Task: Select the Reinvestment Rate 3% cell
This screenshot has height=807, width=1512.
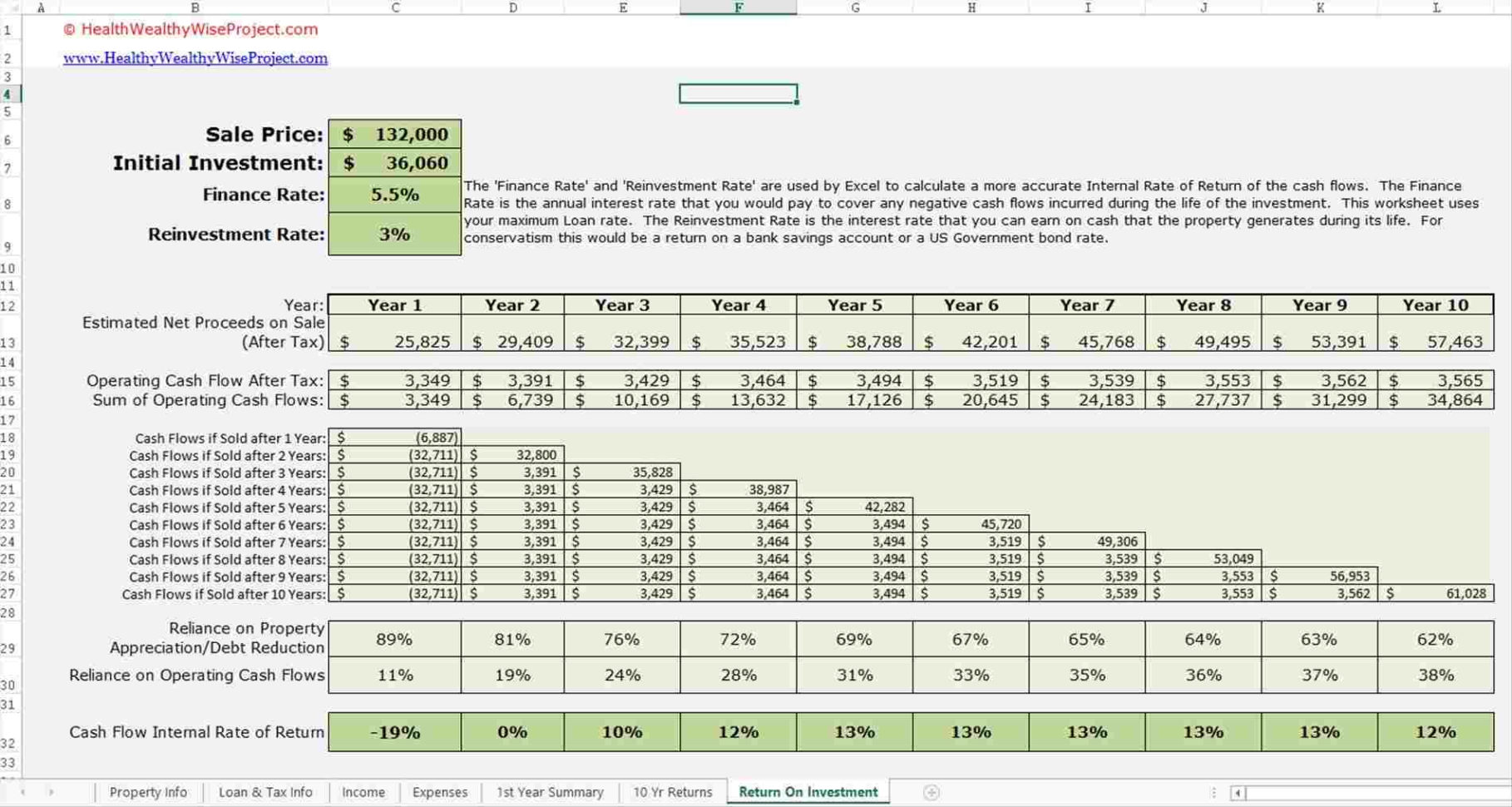Action: click(394, 234)
